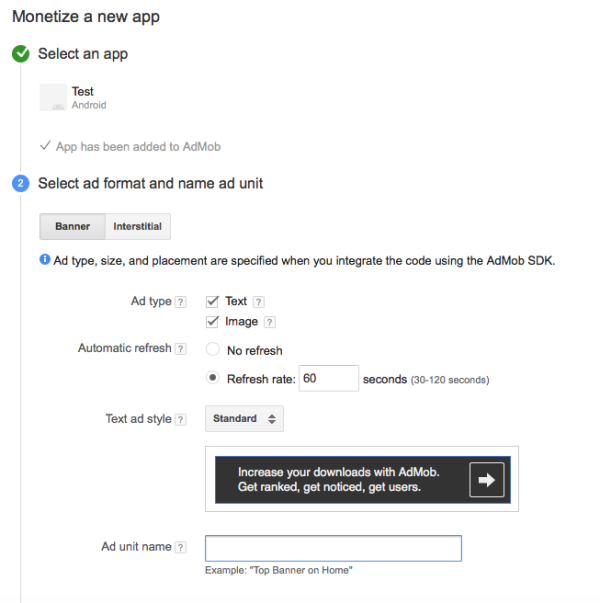Open the Standard text ad style dropdown

(x=244, y=418)
